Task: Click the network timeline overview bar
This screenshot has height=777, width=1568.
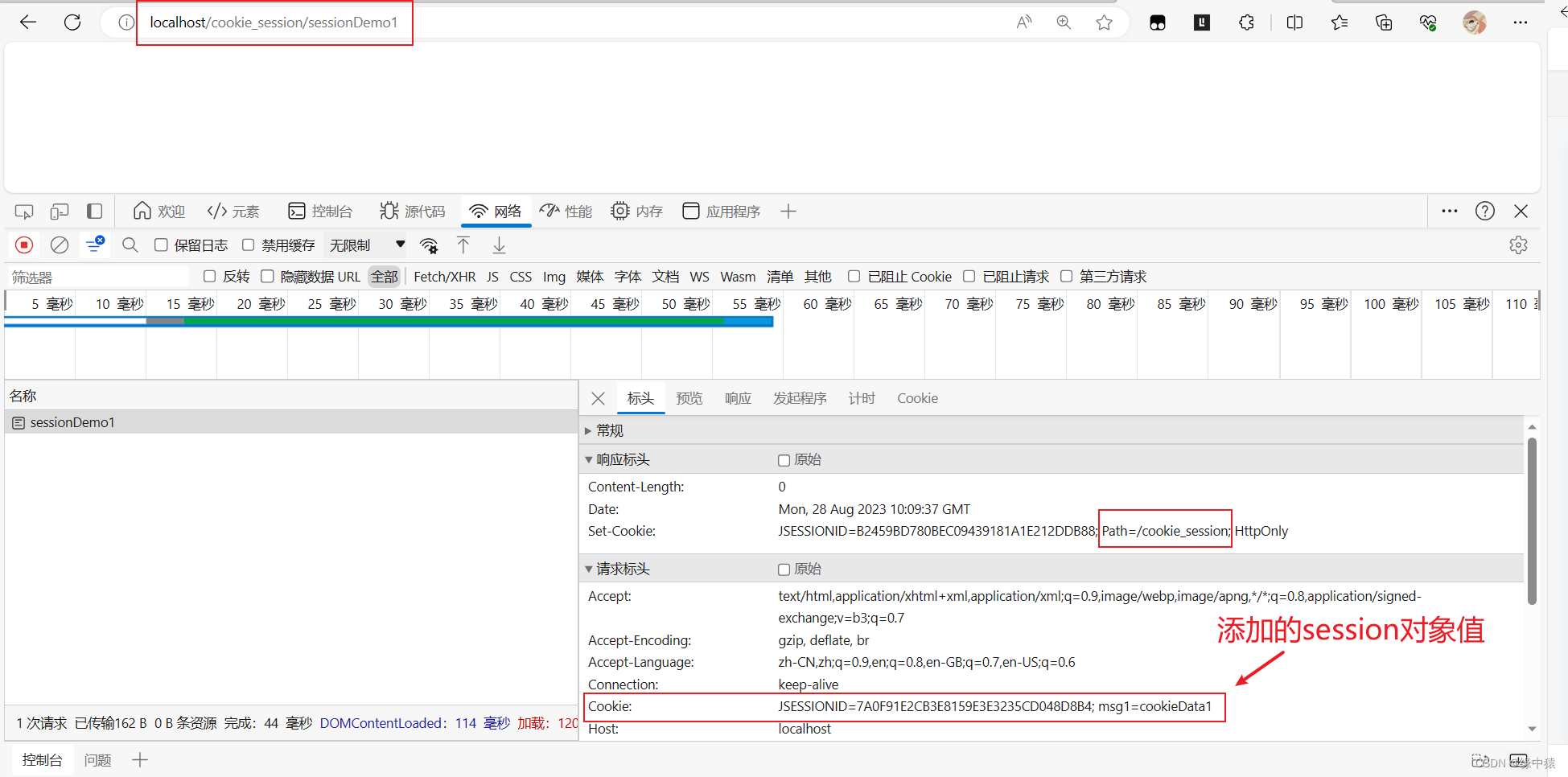Action: pyautogui.click(x=386, y=321)
